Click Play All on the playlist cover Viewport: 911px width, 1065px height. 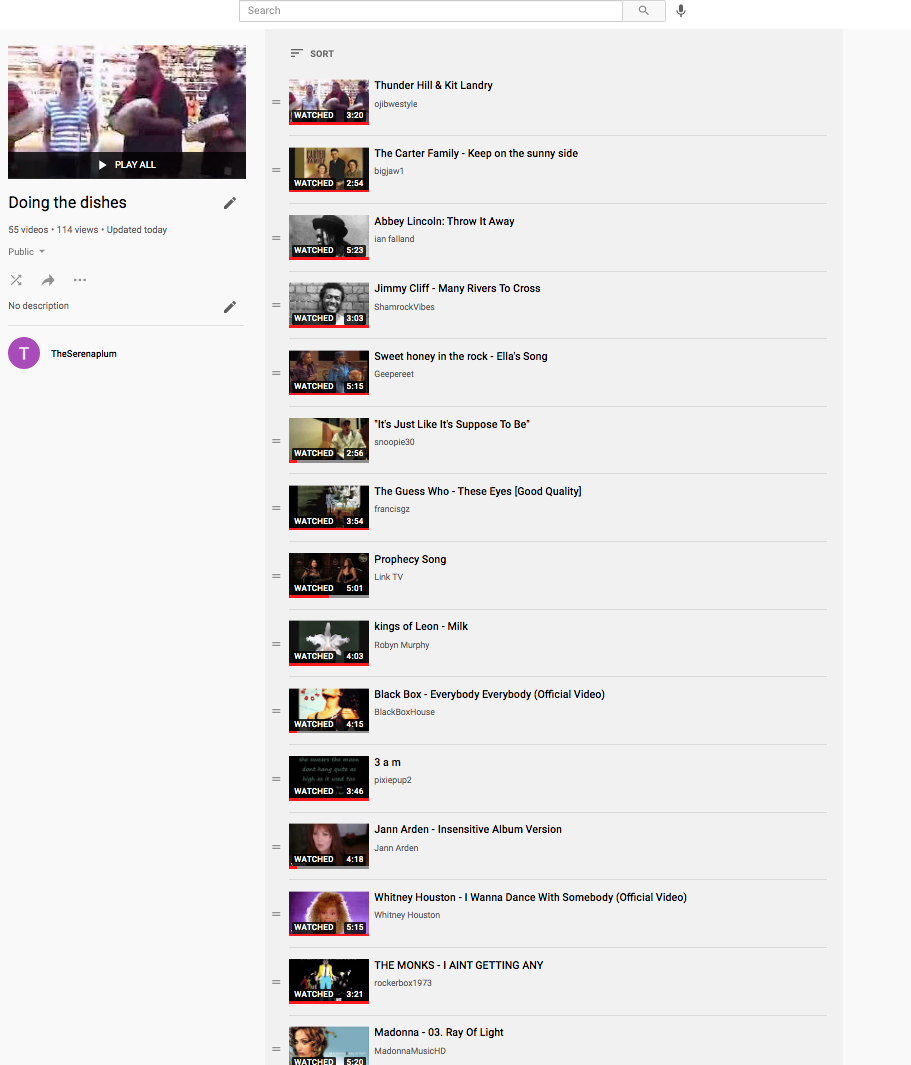pos(127,164)
